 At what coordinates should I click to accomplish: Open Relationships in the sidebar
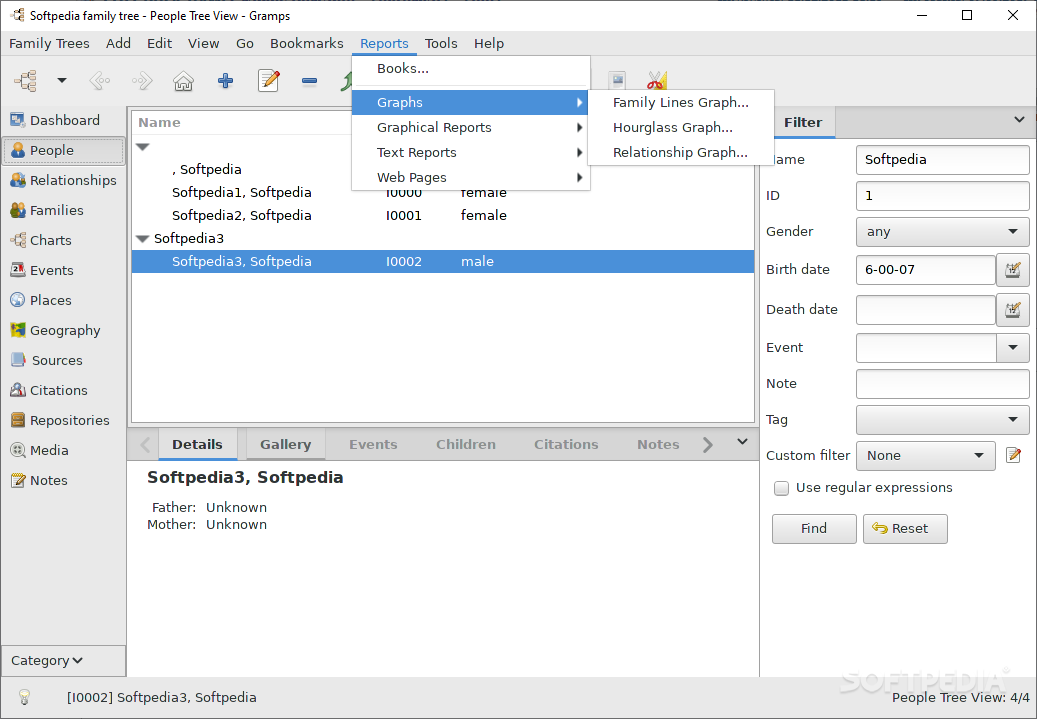(x=63, y=180)
